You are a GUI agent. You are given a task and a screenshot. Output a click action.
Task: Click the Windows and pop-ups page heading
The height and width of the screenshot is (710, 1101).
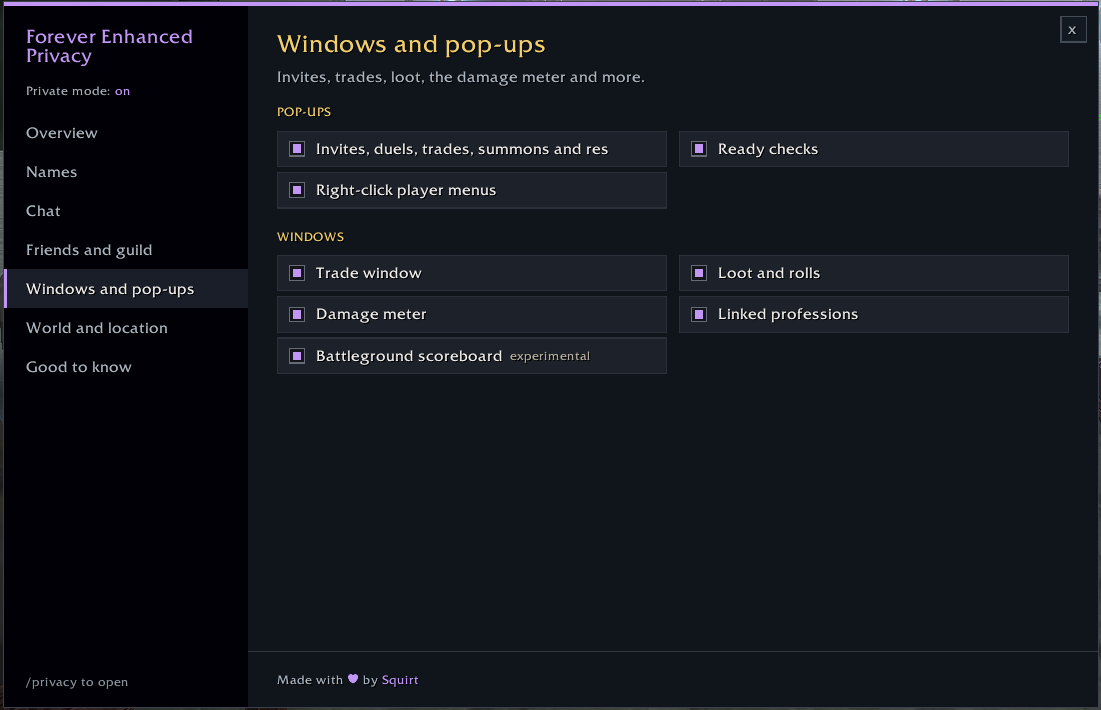point(411,44)
